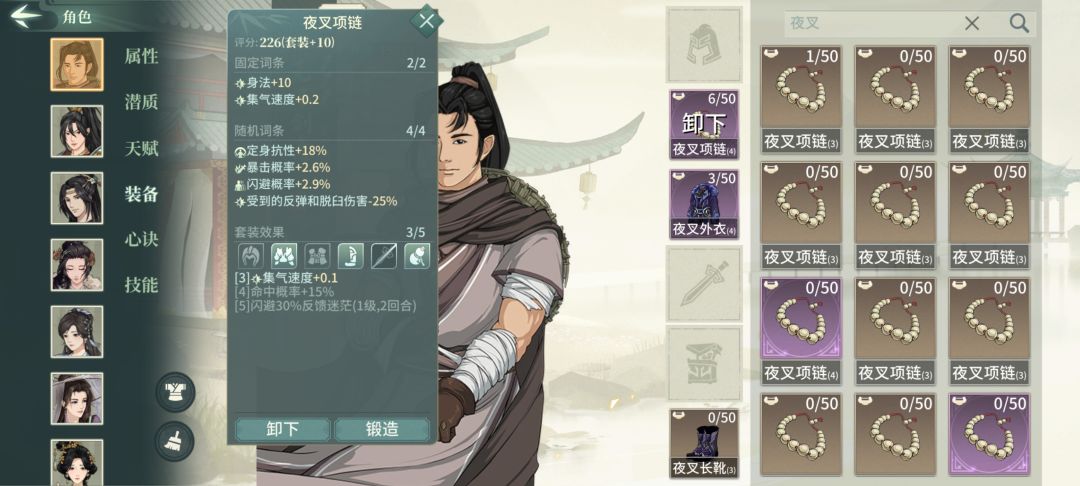Click the broom cleanup round icon
Image resolution: width=1080 pixels, height=486 pixels.
click(x=175, y=441)
